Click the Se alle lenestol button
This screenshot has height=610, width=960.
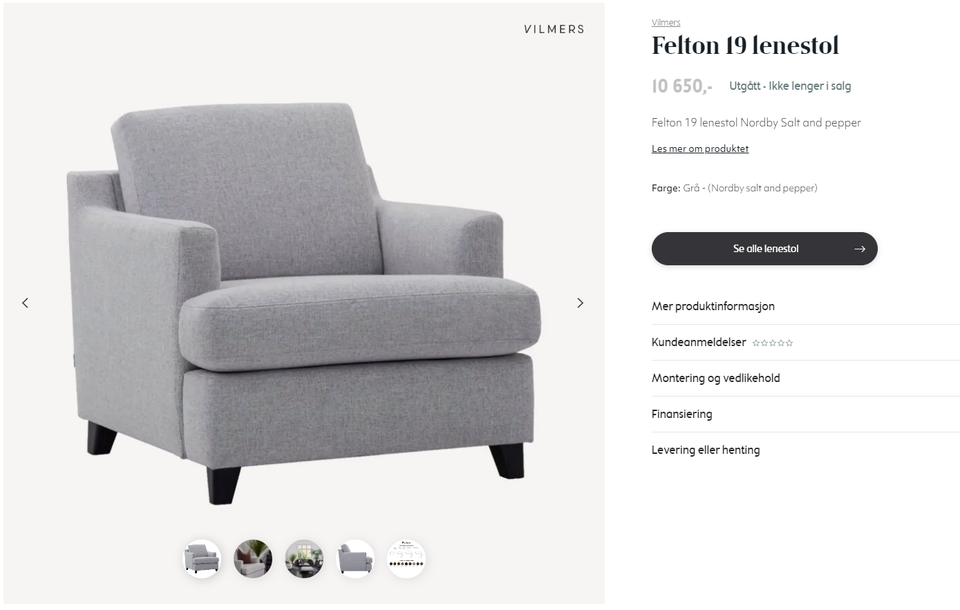(x=764, y=249)
